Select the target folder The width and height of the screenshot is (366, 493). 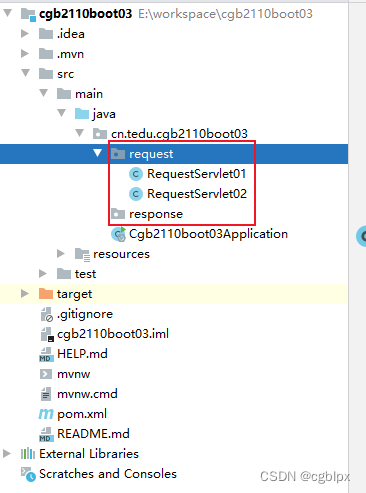(x=74, y=294)
